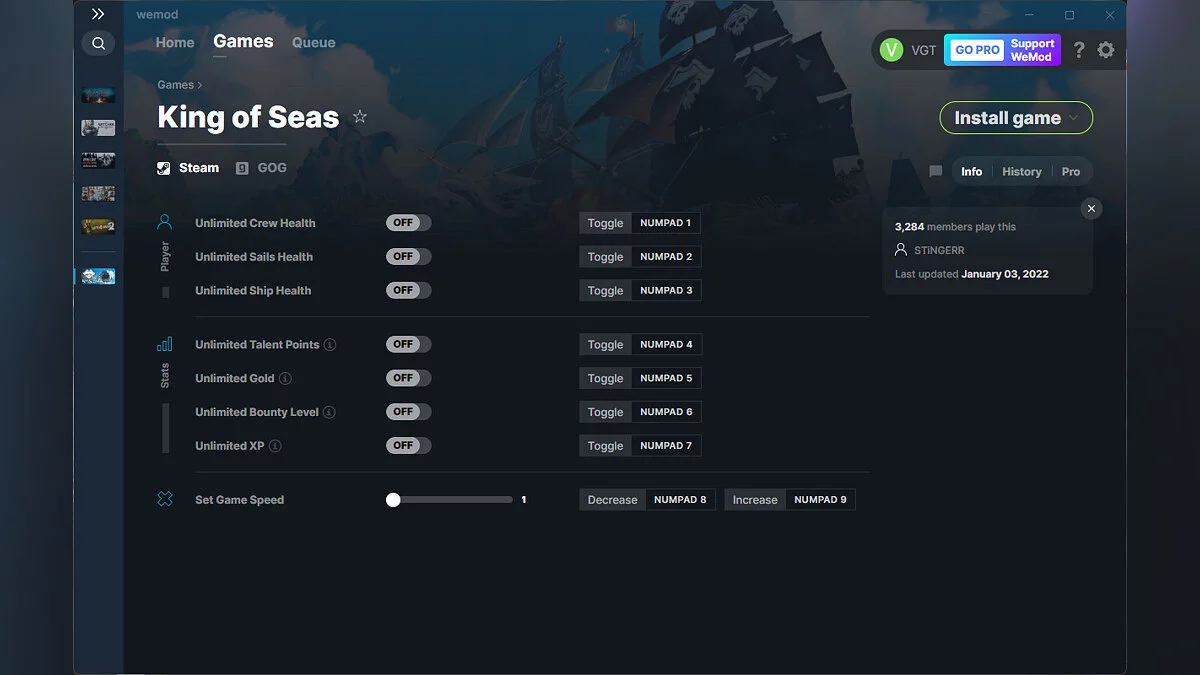This screenshot has width=1200, height=675.
Task: Select the Stats bar-chart icon
Action: 164,343
